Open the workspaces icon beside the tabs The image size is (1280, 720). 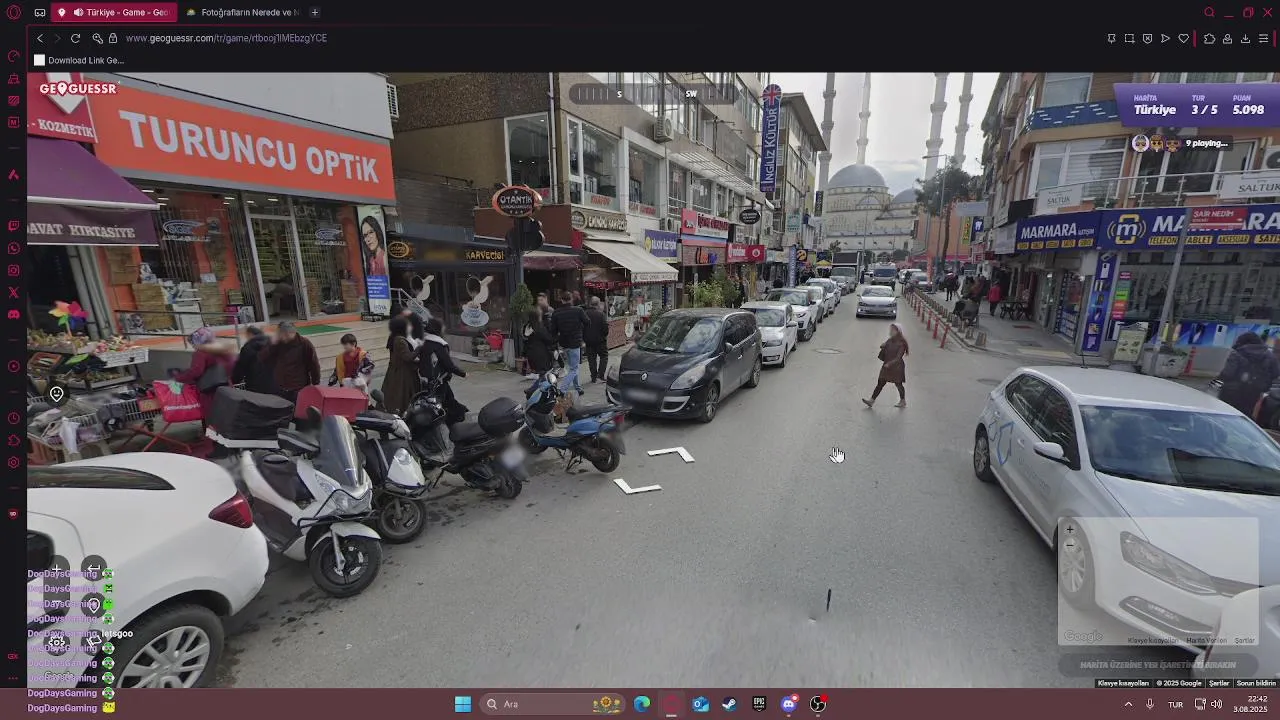point(39,12)
